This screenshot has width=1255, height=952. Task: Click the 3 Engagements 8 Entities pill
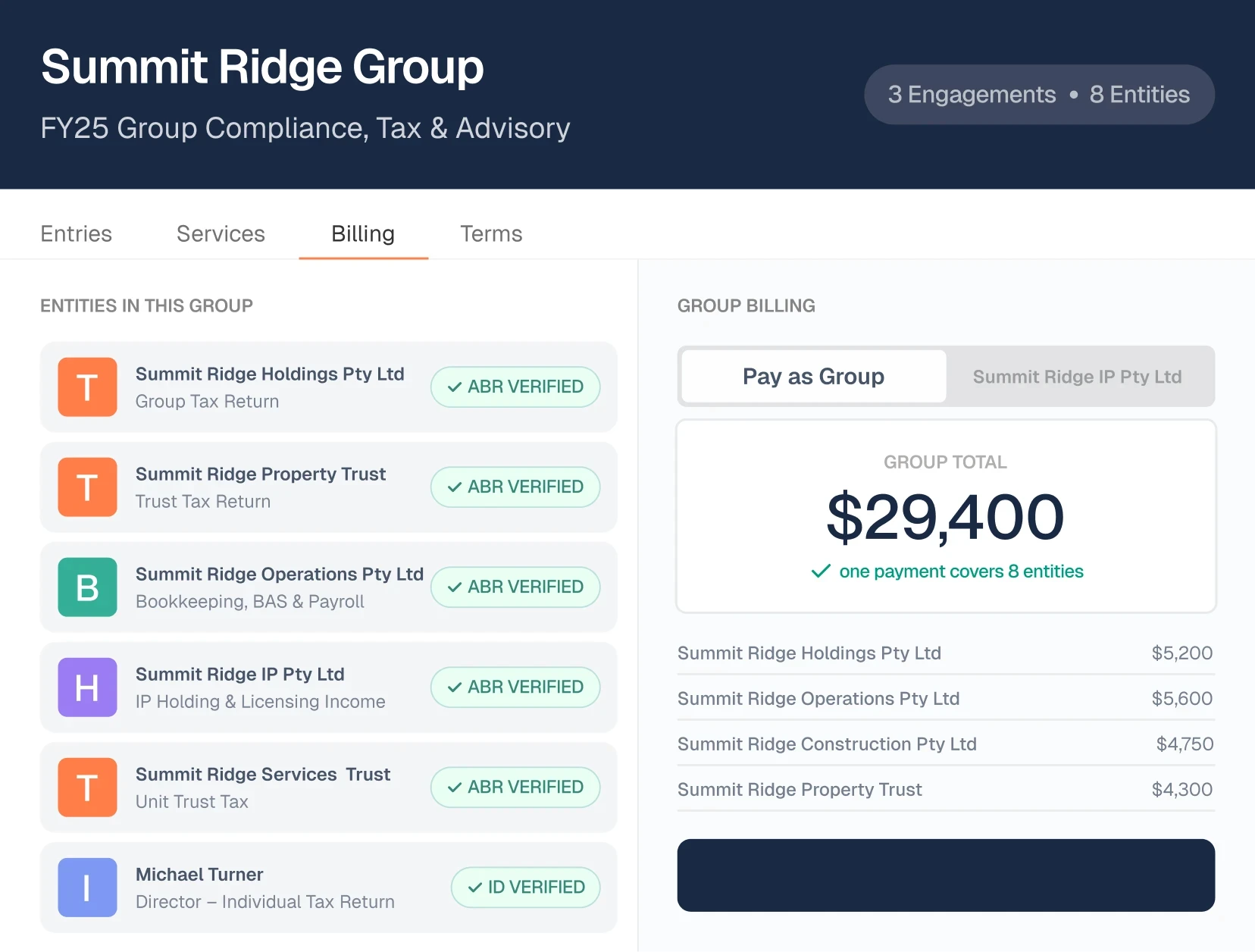(x=1039, y=94)
